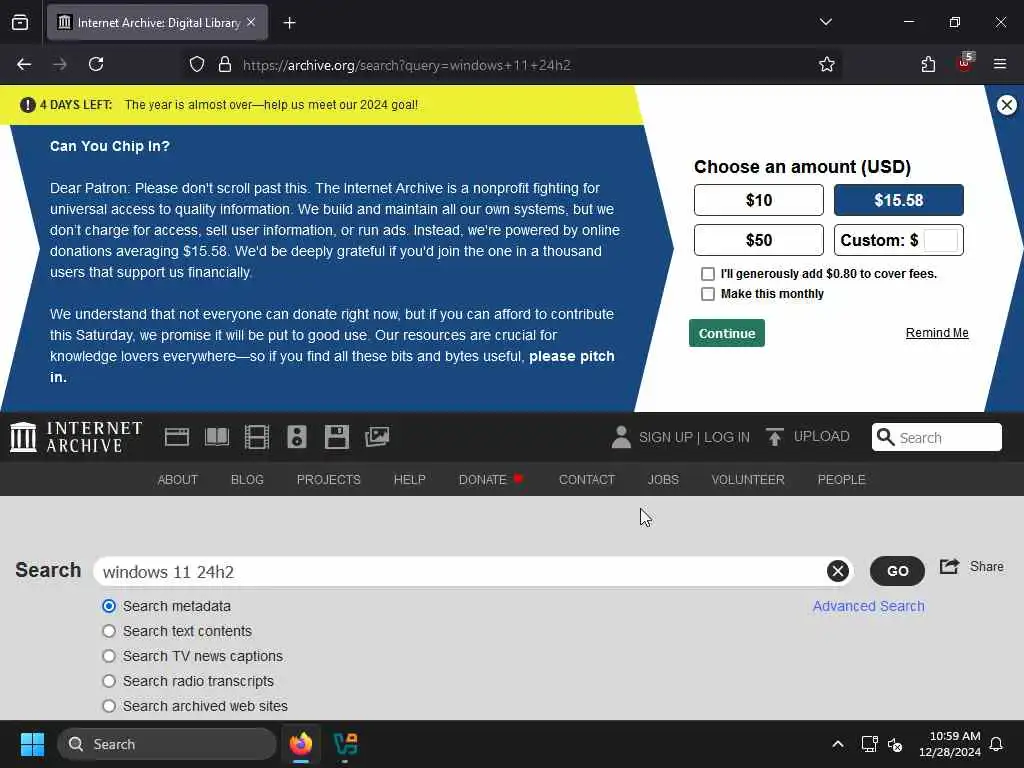Check the Make this monthly box
1024x768 pixels.
coord(708,294)
